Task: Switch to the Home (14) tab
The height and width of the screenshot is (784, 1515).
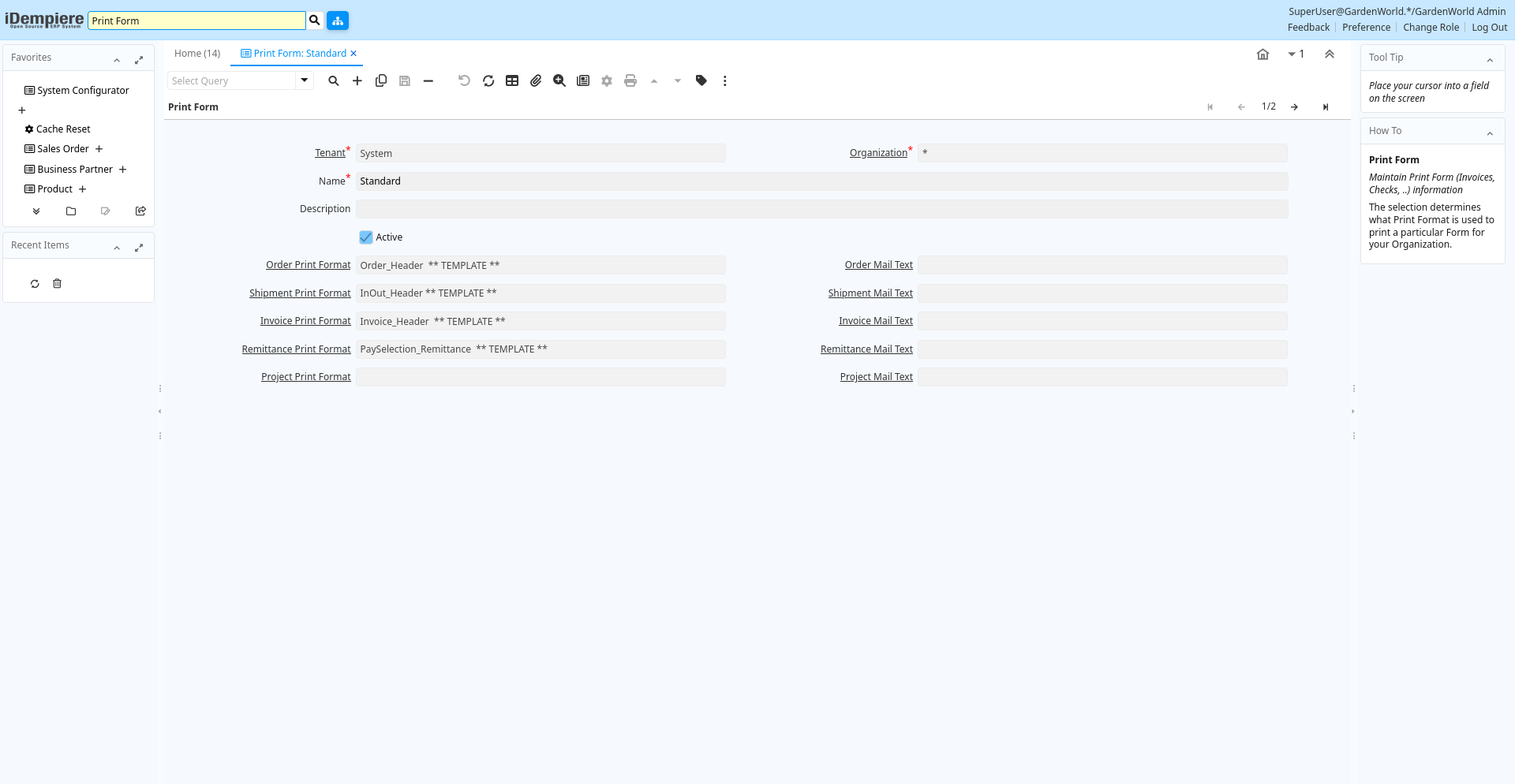Action: pos(197,54)
